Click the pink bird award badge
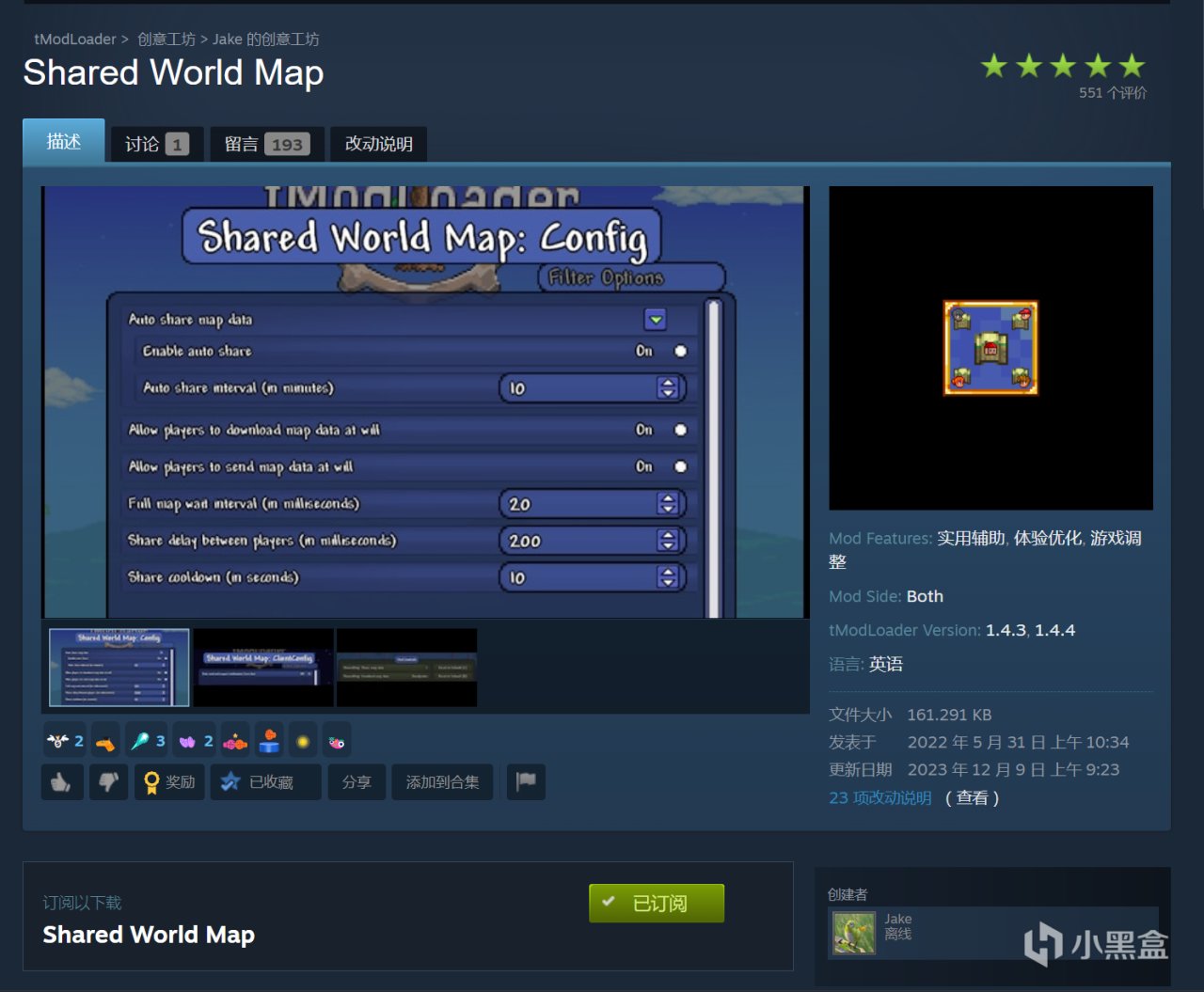 pyautogui.click(x=336, y=741)
